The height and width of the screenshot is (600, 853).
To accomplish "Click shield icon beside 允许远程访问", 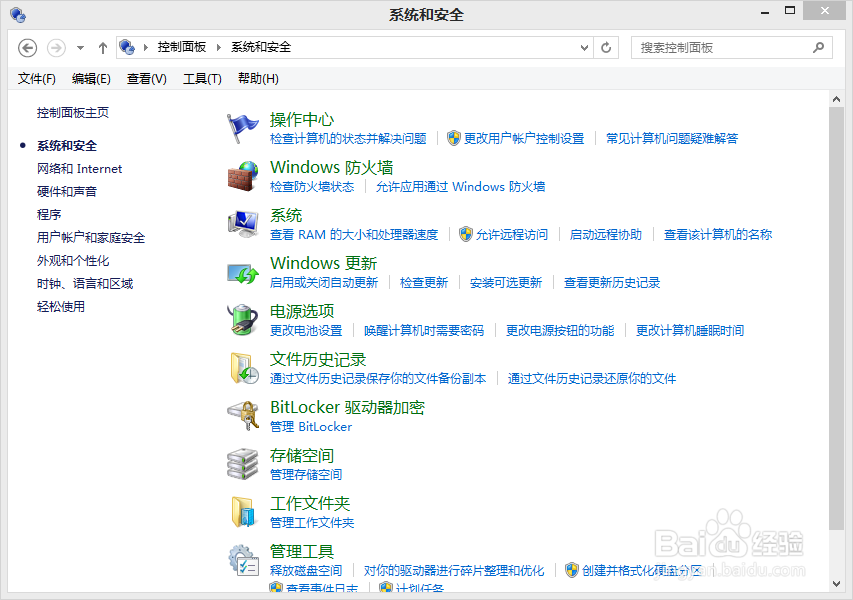I will pyautogui.click(x=466, y=234).
